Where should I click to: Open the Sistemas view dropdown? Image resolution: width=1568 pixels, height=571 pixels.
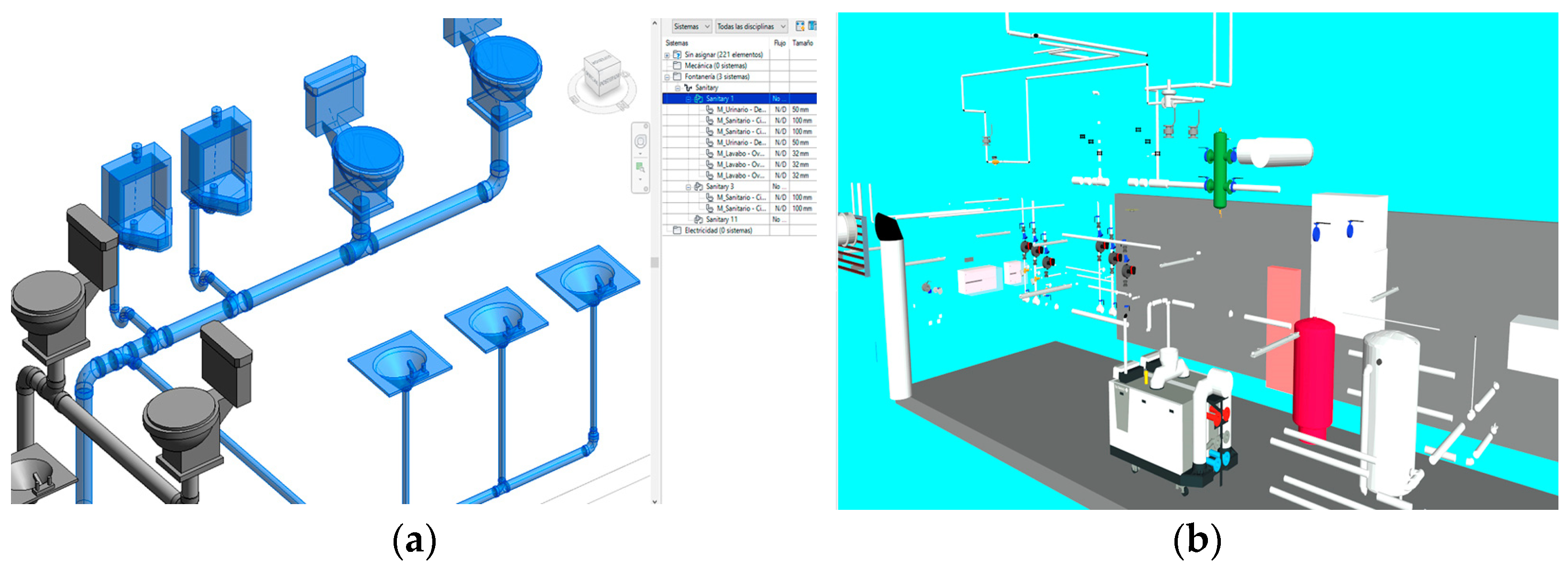tap(691, 26)
